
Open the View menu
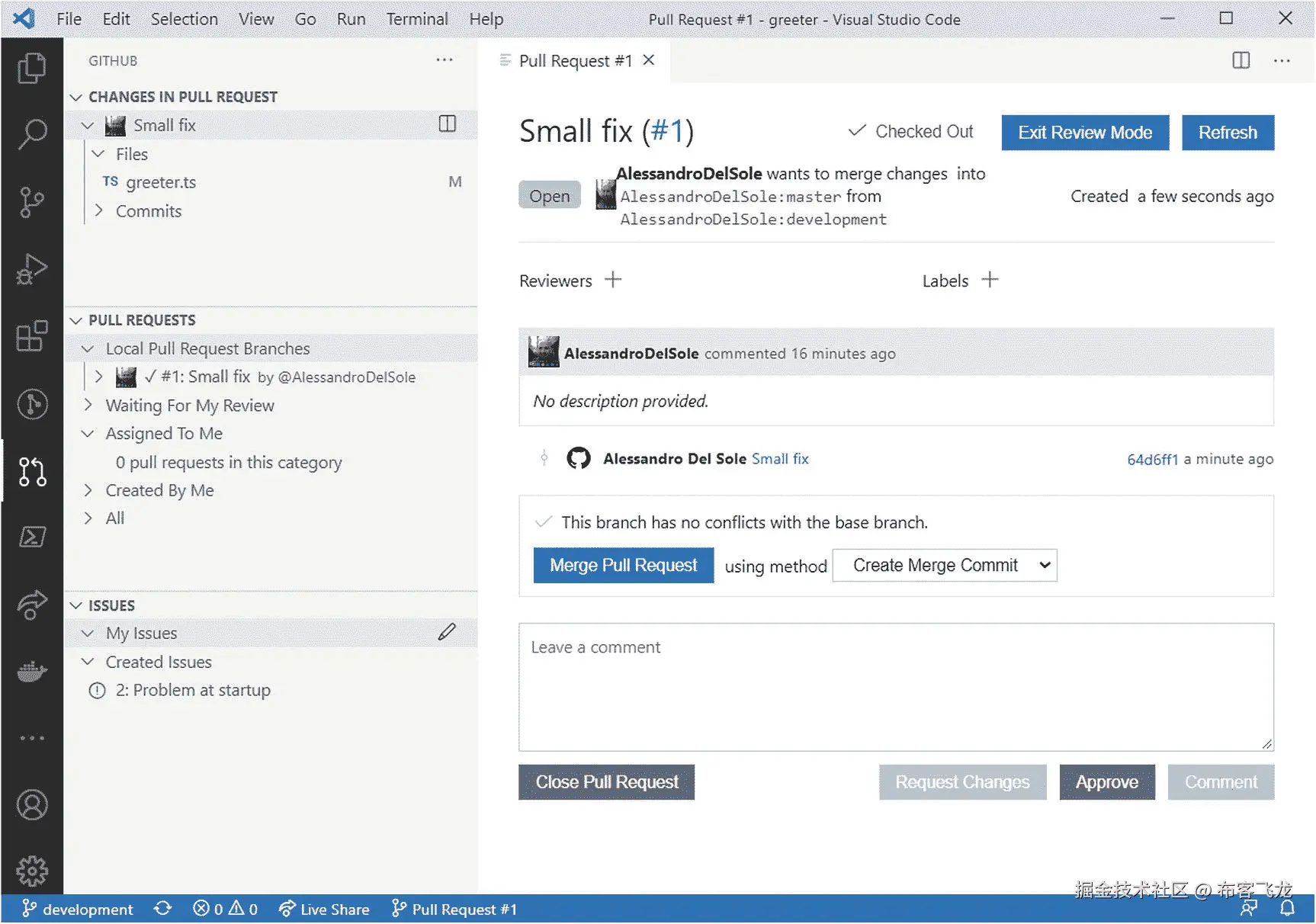tap(256, 19)
